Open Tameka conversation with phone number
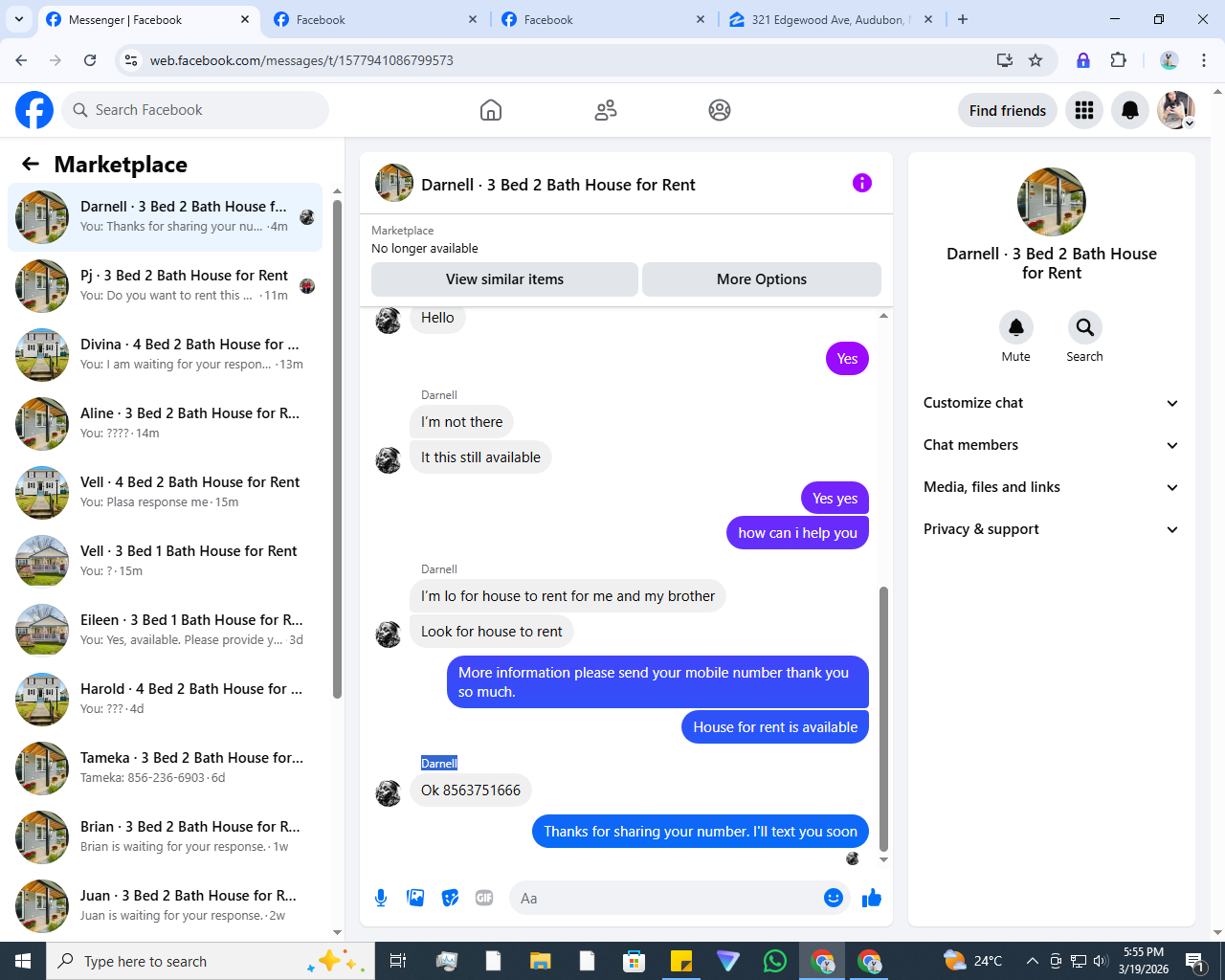The width and height of the screenshot is (1225, 980). click(165, 768)
